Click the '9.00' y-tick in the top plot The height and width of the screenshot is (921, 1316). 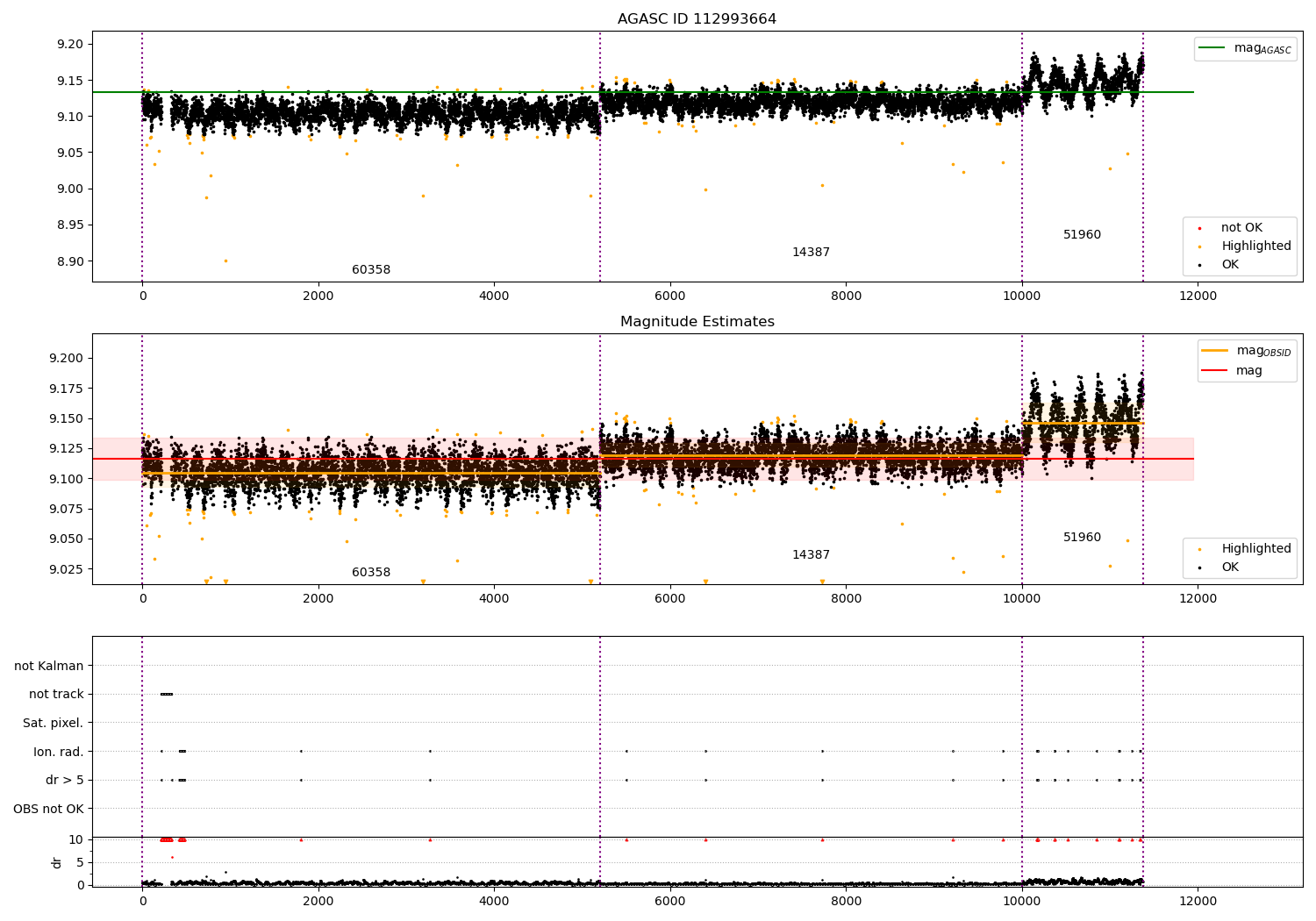[x=70, y=189]
